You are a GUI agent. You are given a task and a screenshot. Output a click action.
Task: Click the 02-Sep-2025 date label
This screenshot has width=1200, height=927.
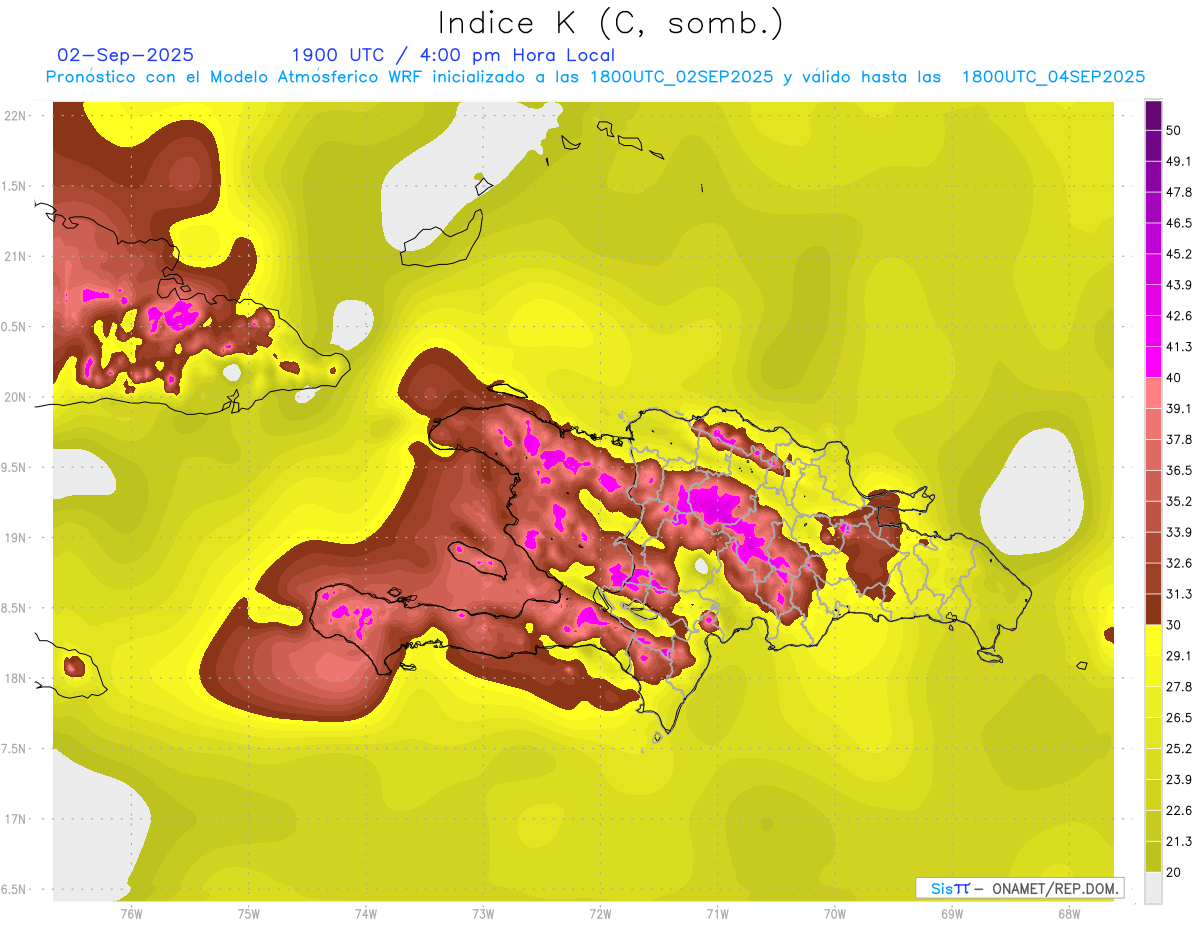[126, 55]
